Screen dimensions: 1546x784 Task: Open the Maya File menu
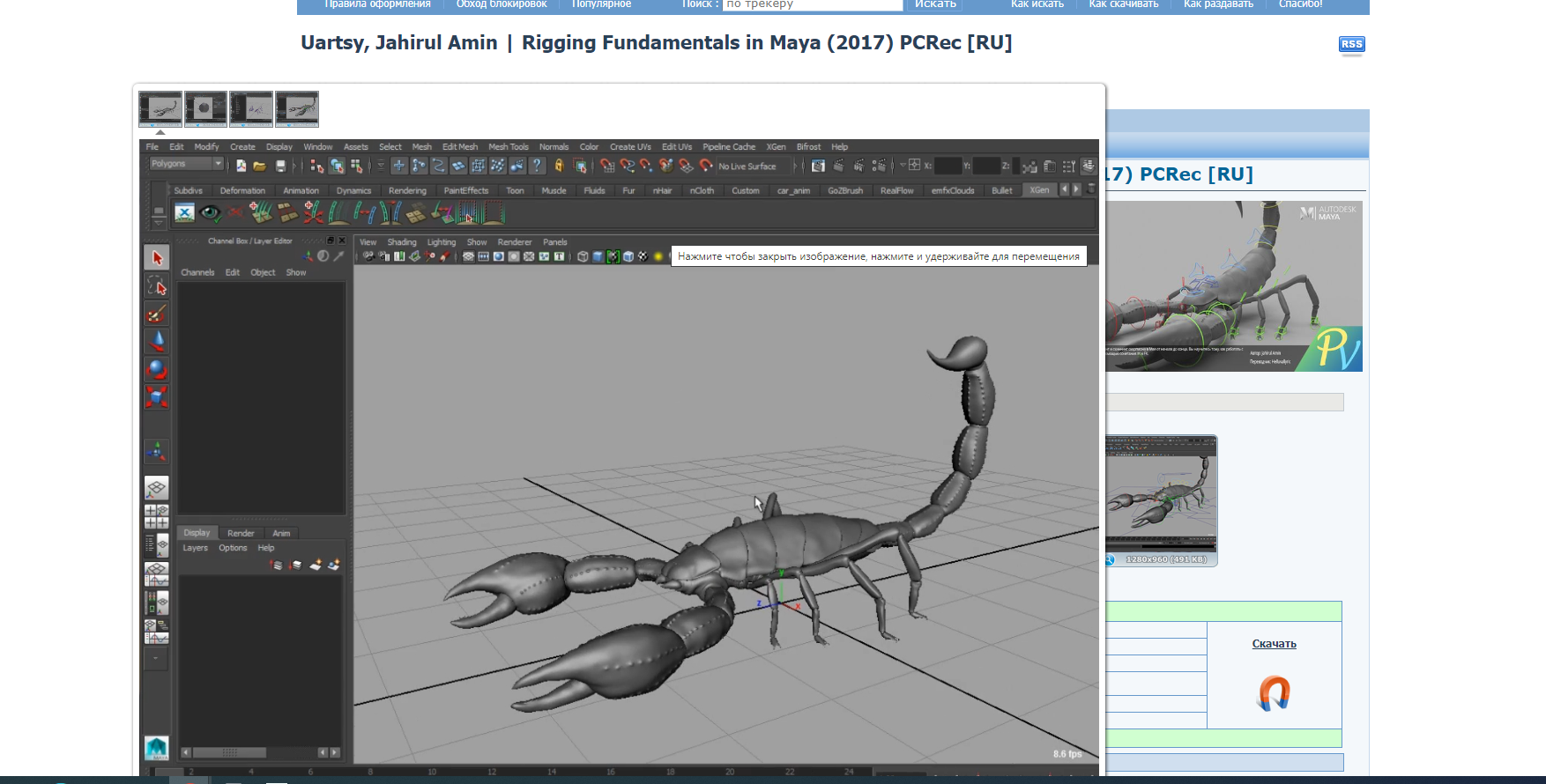coord(152,147)
